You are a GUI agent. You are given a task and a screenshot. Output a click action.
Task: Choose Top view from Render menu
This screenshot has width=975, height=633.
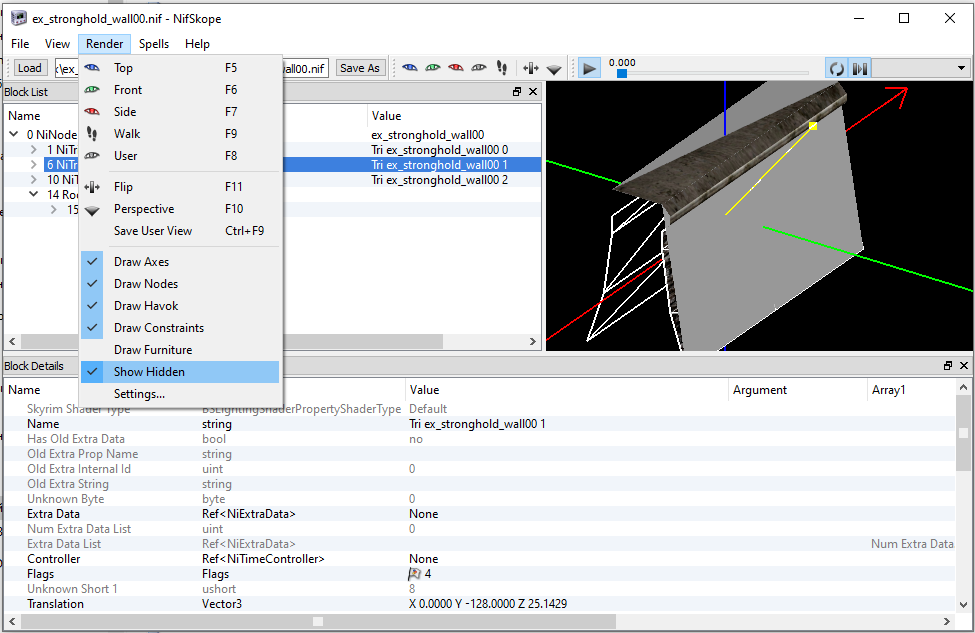click(x=180, y=68)
